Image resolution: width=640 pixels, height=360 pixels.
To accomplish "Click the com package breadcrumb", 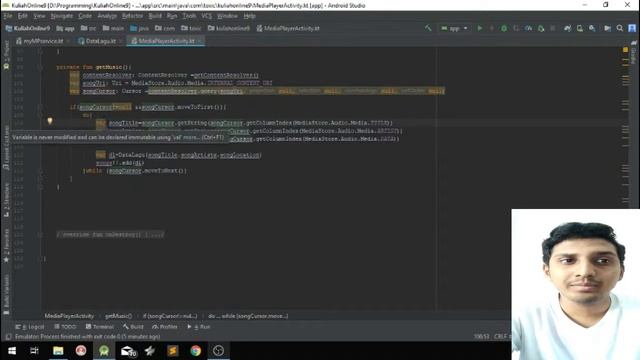I will 165,28.
